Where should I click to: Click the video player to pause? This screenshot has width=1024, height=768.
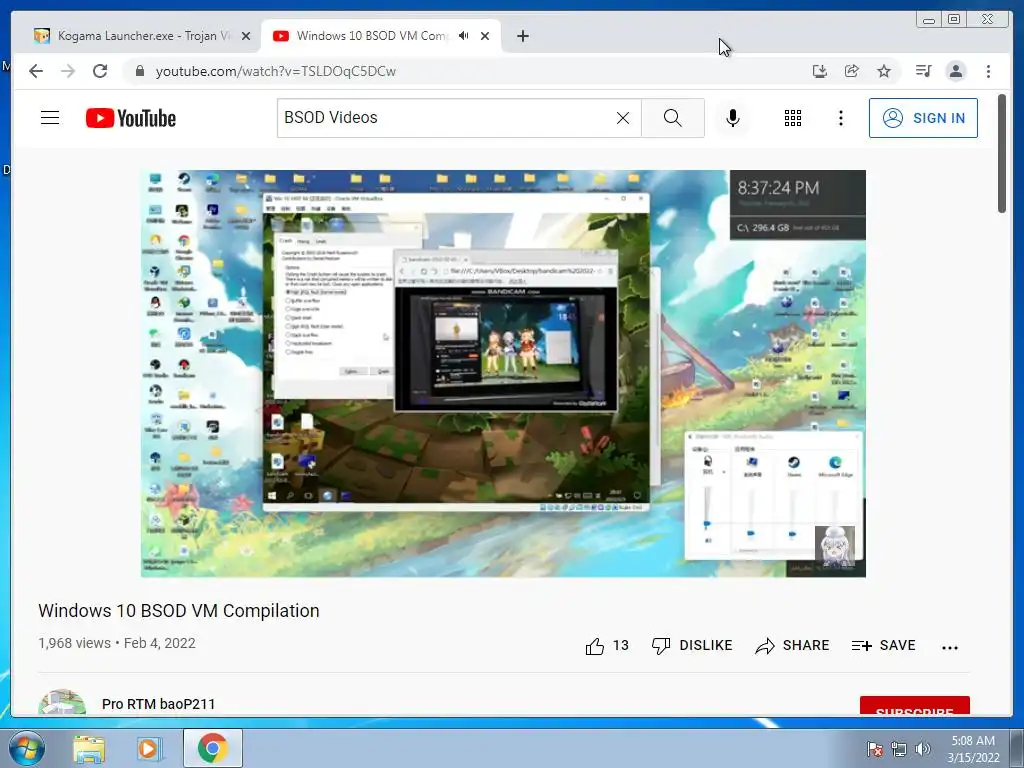tap(504, 374)
